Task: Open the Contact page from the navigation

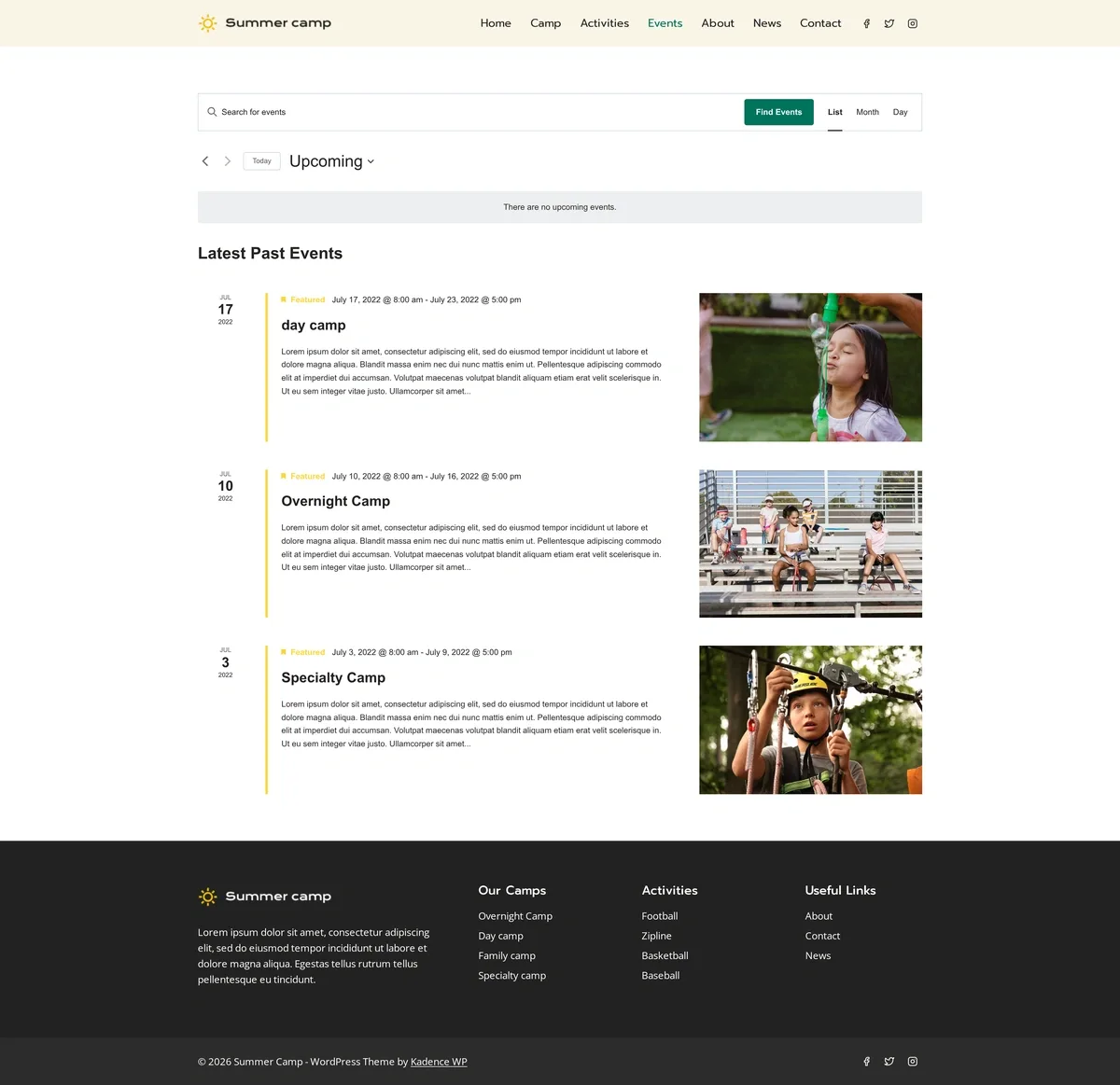Action: 820,23
